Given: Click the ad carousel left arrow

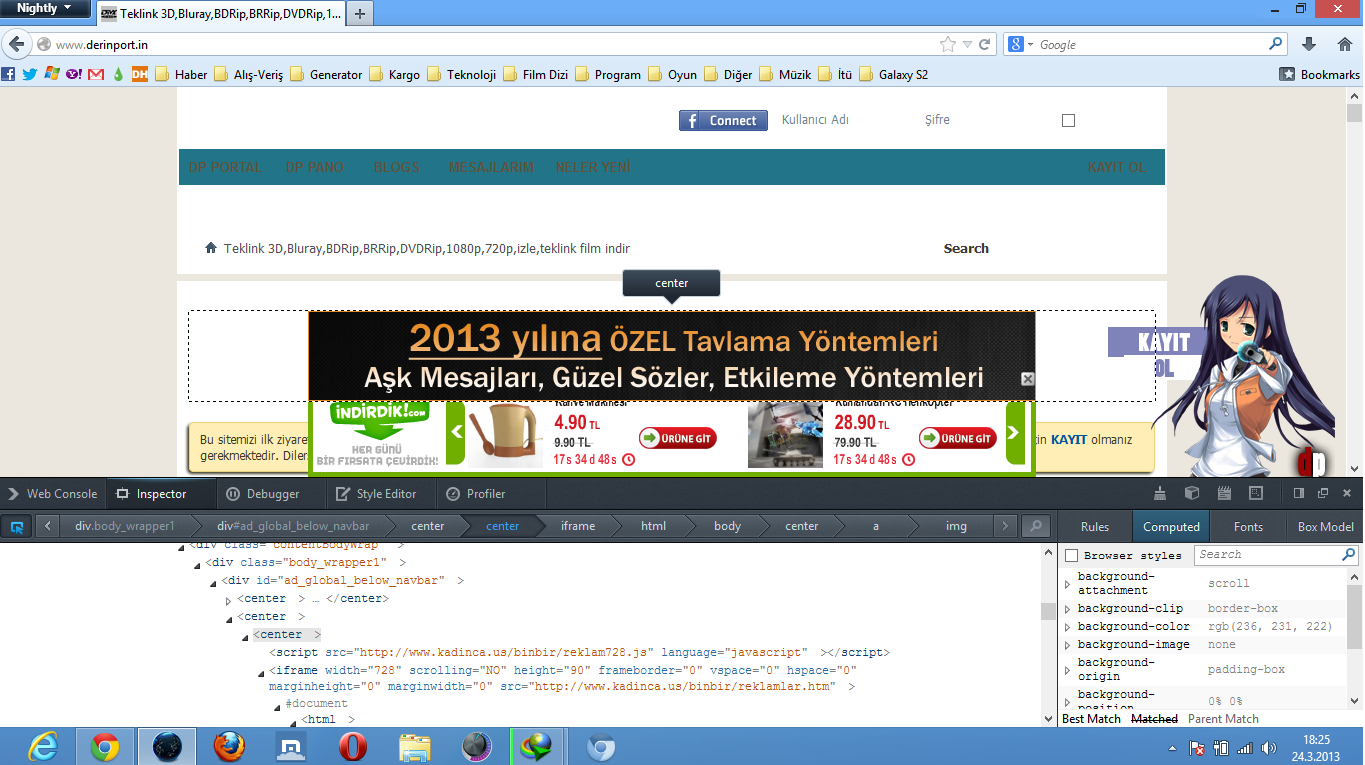Looking at the screenshot, I should (x=455, y=432).
